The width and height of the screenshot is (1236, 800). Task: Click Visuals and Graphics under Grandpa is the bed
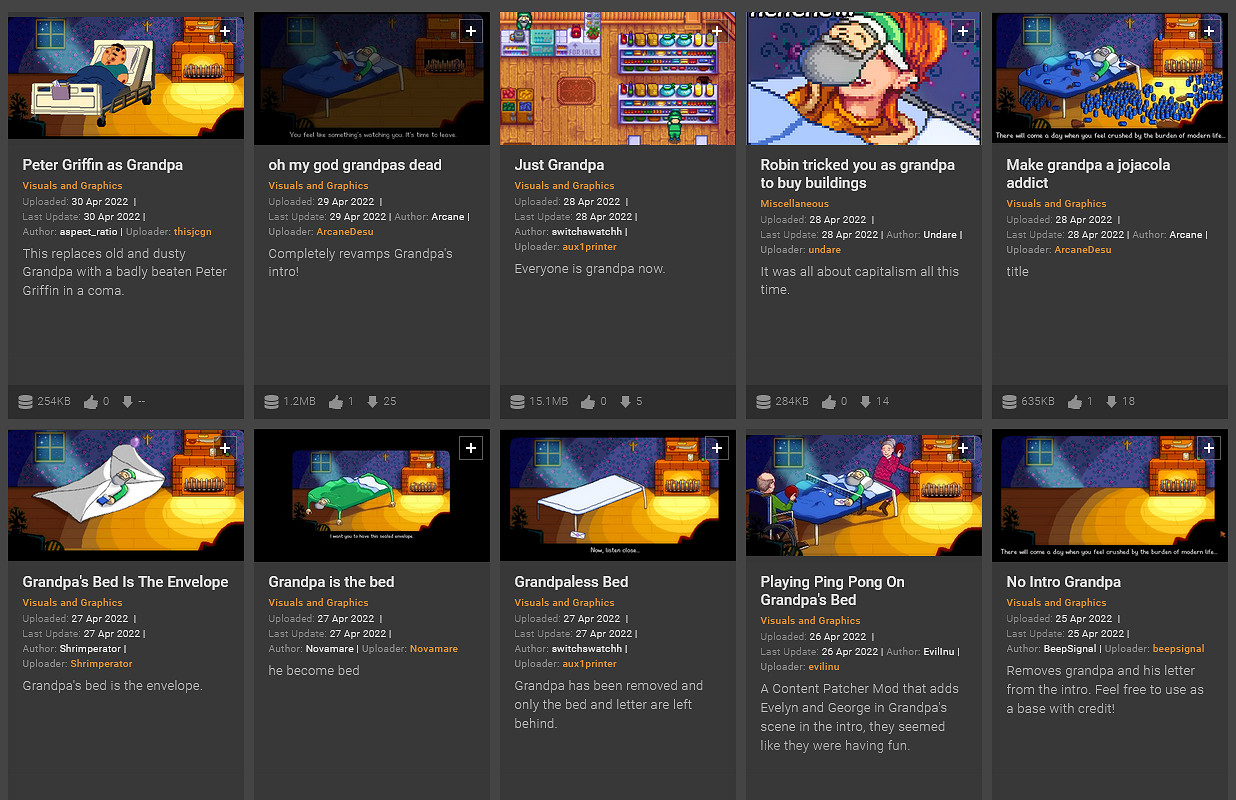tap(318, 603)
